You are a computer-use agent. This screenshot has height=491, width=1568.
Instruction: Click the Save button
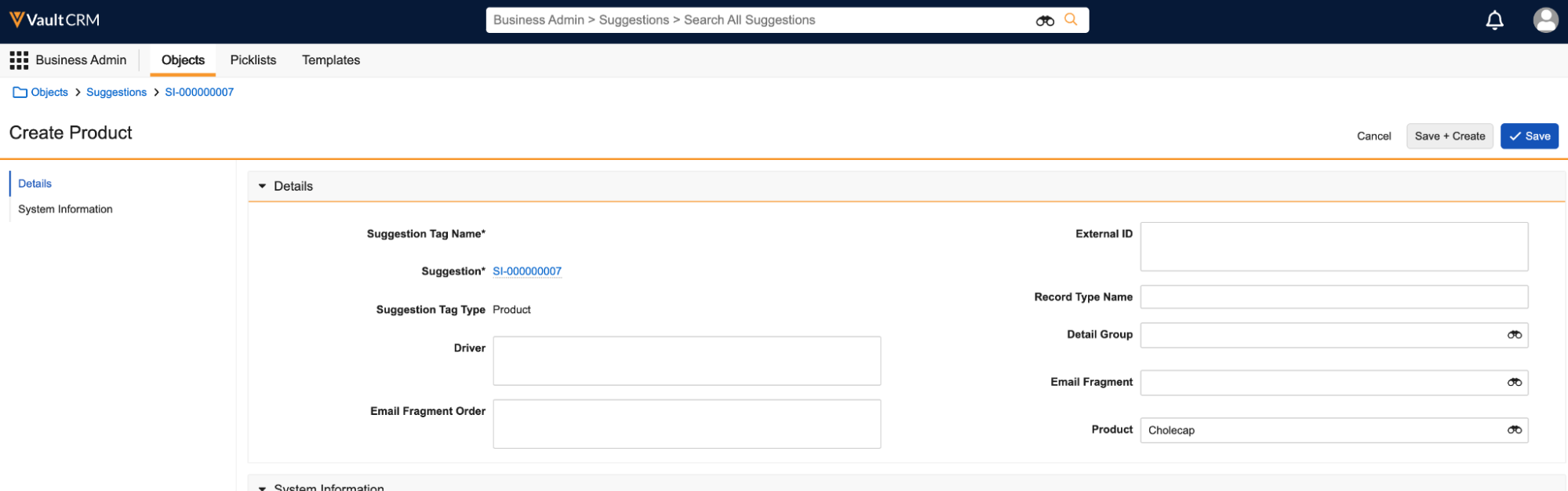coord(1529,136)
